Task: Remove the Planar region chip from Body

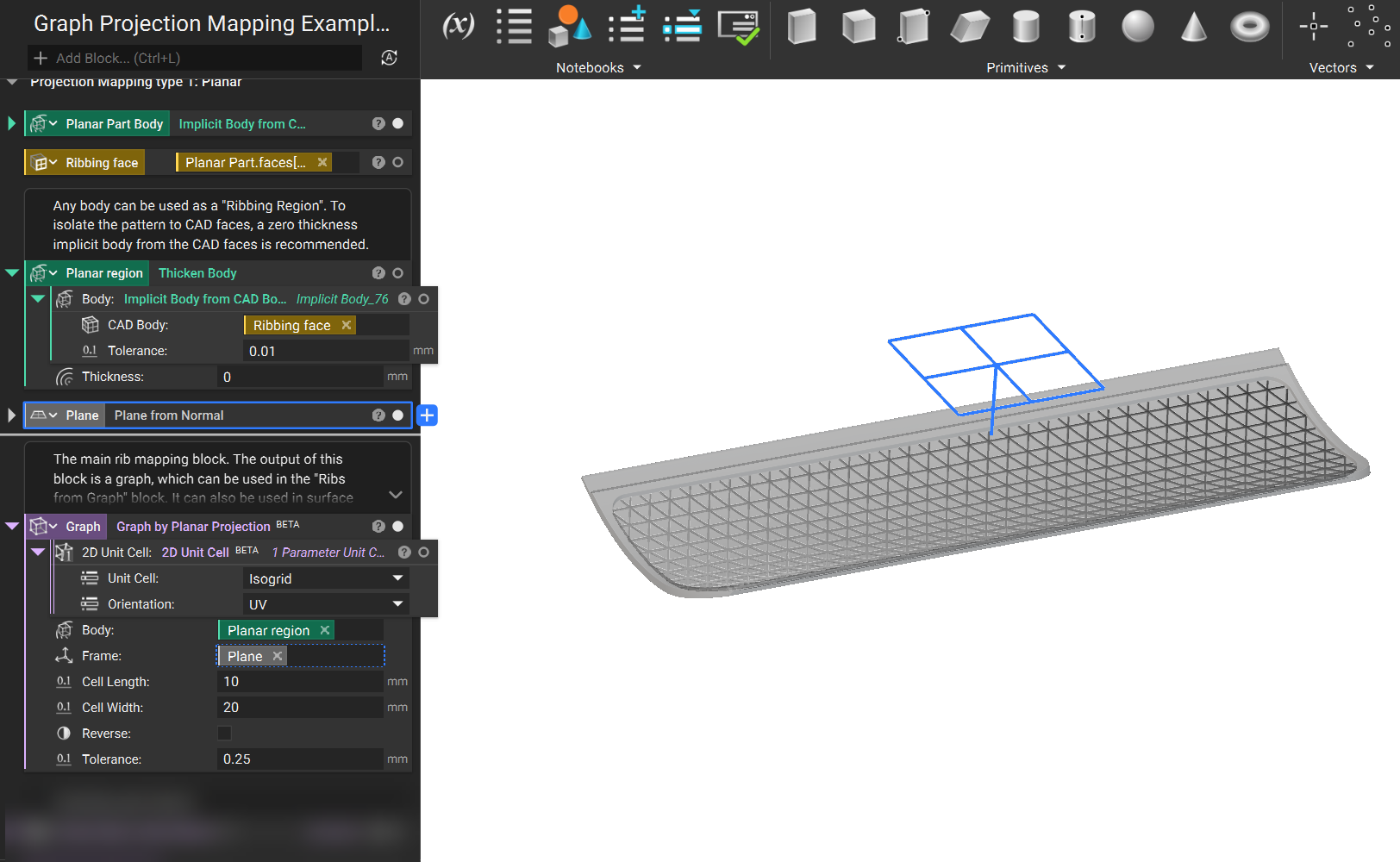Action: click(325, 630)
